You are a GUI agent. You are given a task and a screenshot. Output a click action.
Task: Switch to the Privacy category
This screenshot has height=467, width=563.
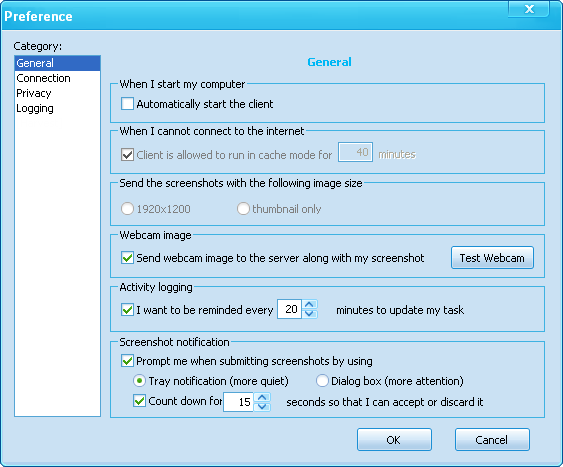click(x=57, y=93)
